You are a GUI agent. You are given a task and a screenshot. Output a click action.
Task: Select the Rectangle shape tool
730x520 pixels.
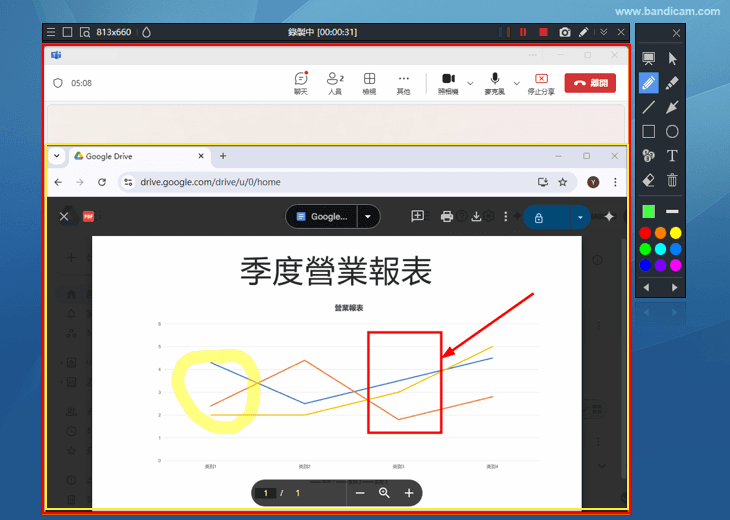(x=649, y=132)
